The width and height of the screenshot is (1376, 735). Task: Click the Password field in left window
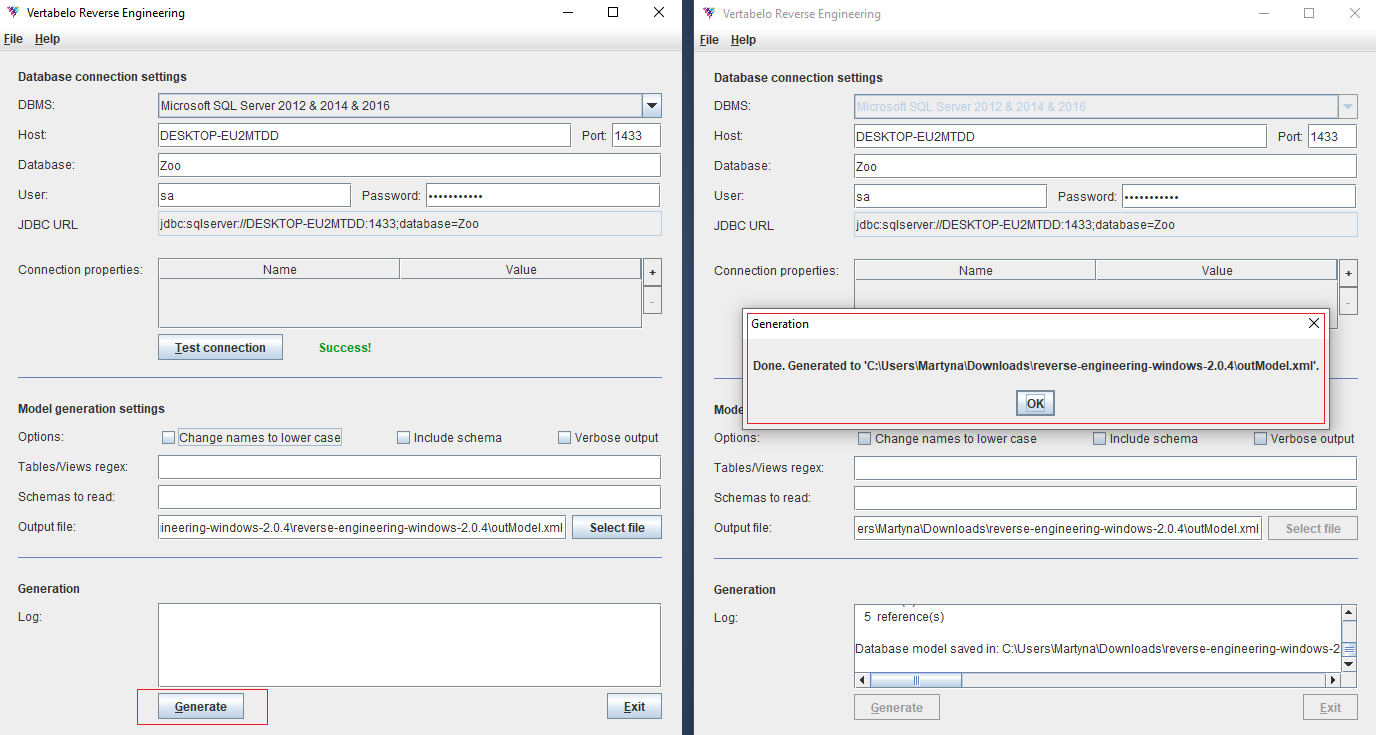coord(543,195)
